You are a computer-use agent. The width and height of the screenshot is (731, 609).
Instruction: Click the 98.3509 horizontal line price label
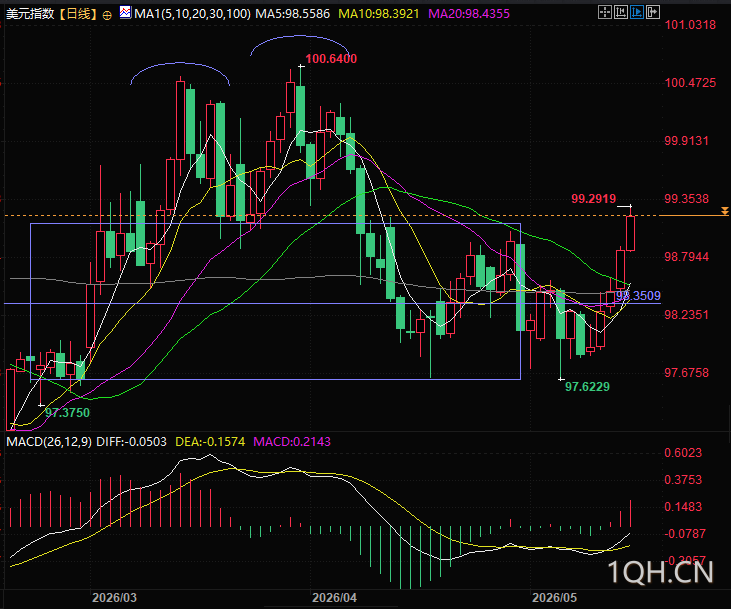[x=638, y=296]
